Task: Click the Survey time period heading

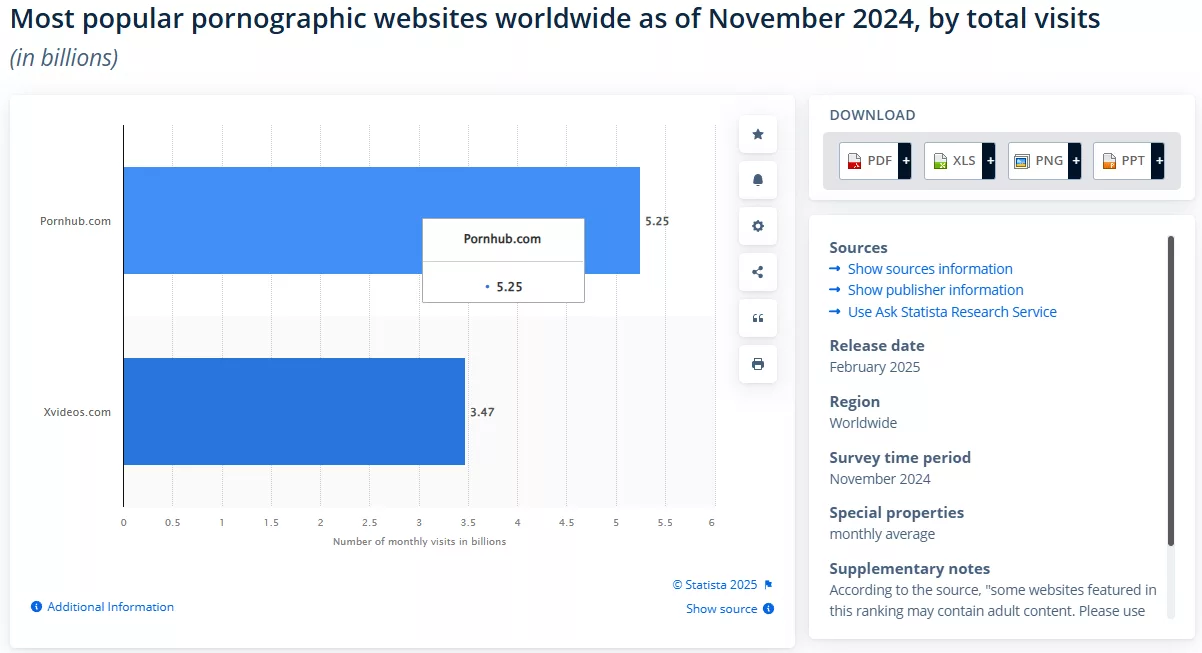Action: [900, 458]
